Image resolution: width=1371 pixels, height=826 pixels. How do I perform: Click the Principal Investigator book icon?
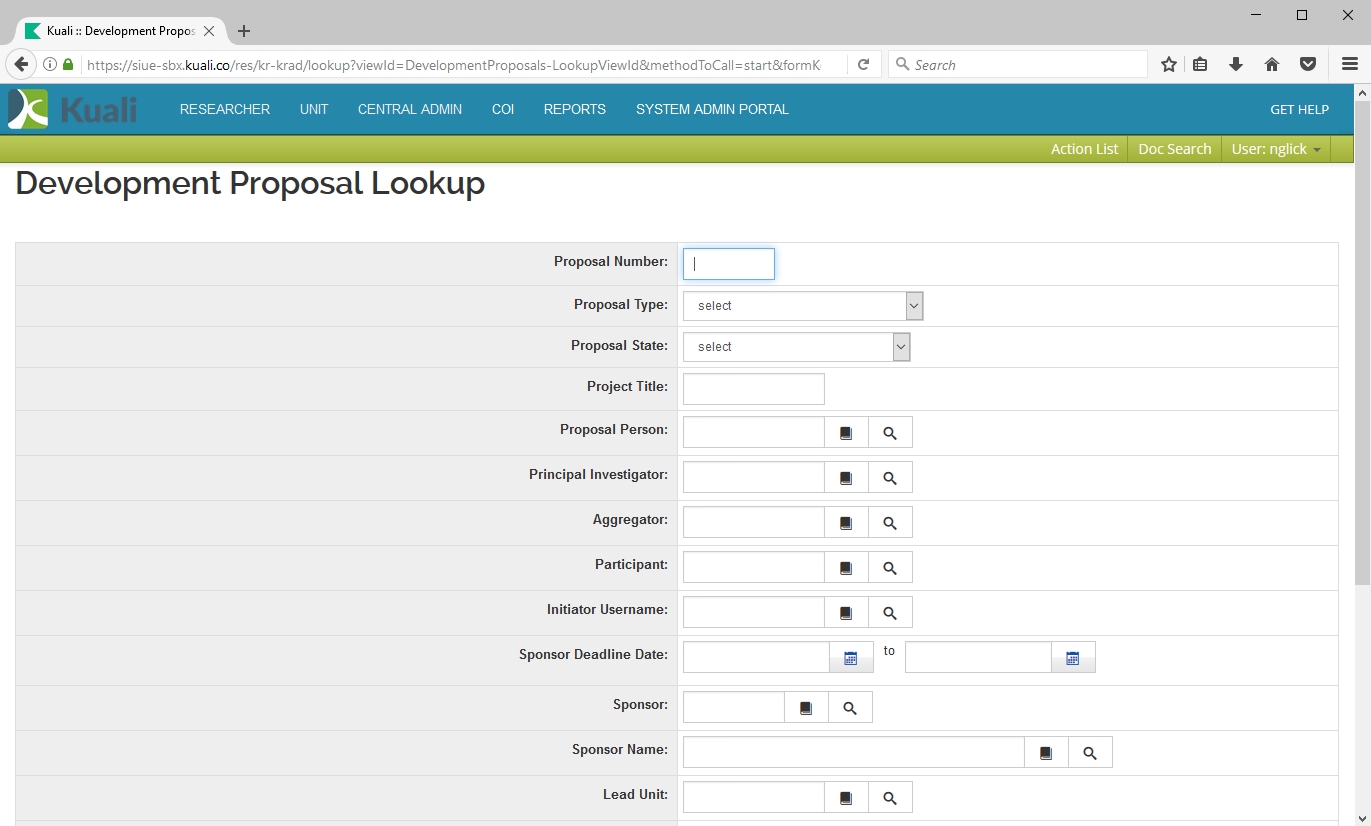846,478
